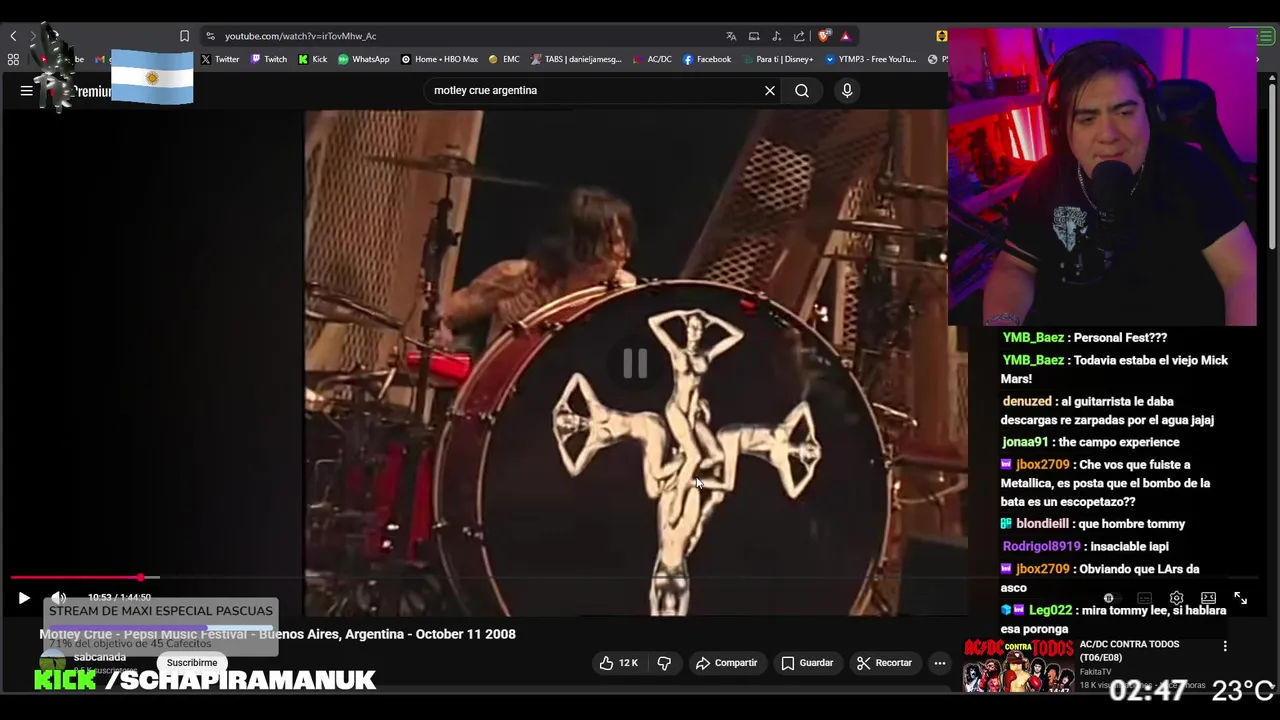Click the Rodrigol8919 username in chat
The width and height of the screenshot is (1280, 720).
coord(1041,546)
